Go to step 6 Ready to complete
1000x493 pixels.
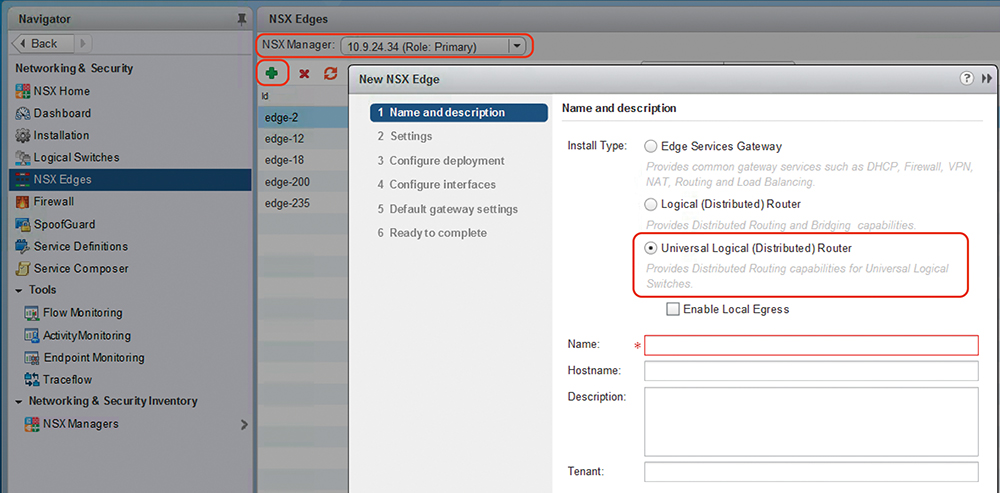click(432, 233)
